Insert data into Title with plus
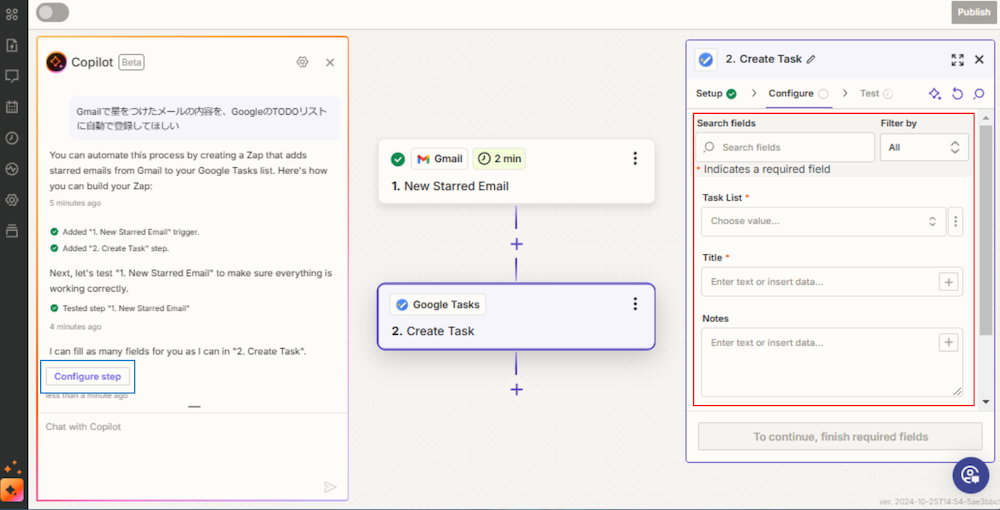Screen dimensions: 1000x510 tap(949, 282)
